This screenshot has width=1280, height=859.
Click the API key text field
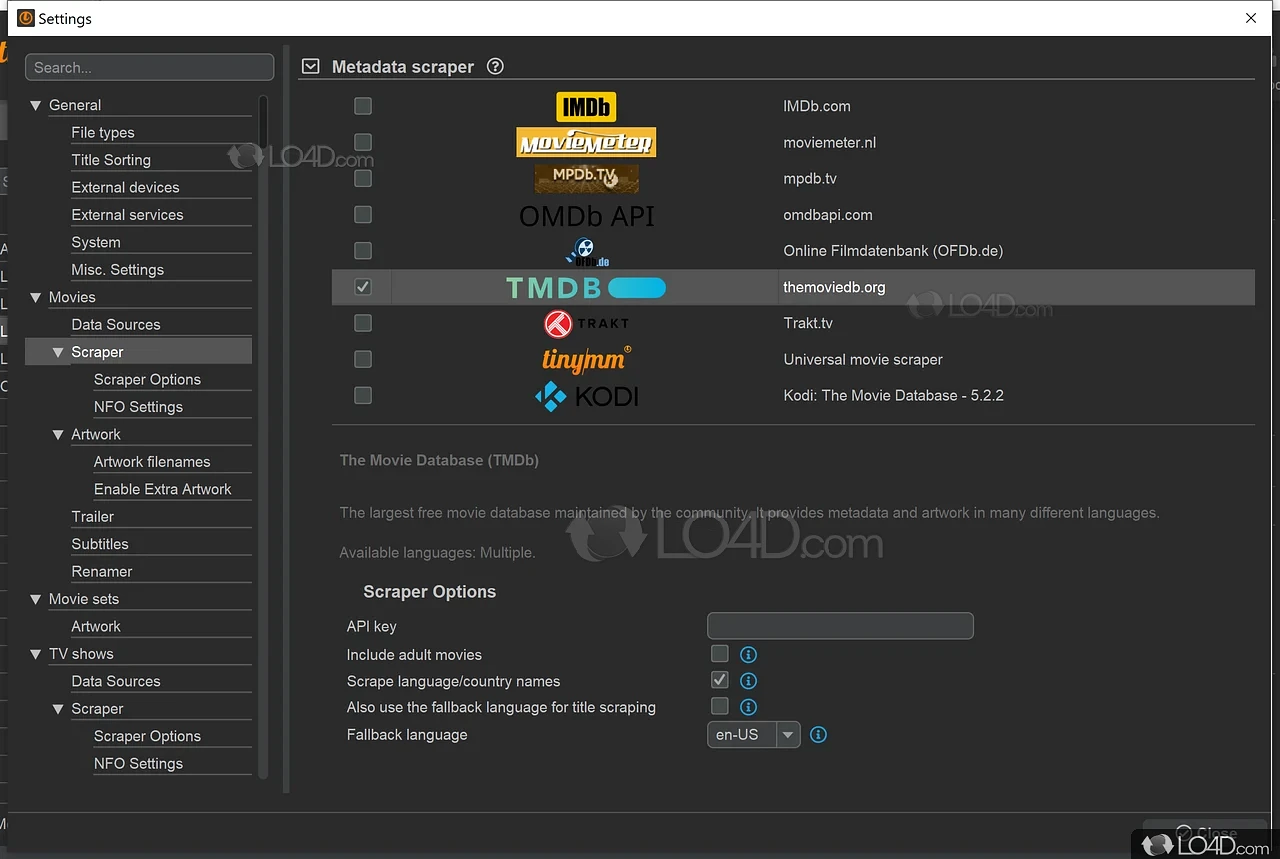click(839, 626)
